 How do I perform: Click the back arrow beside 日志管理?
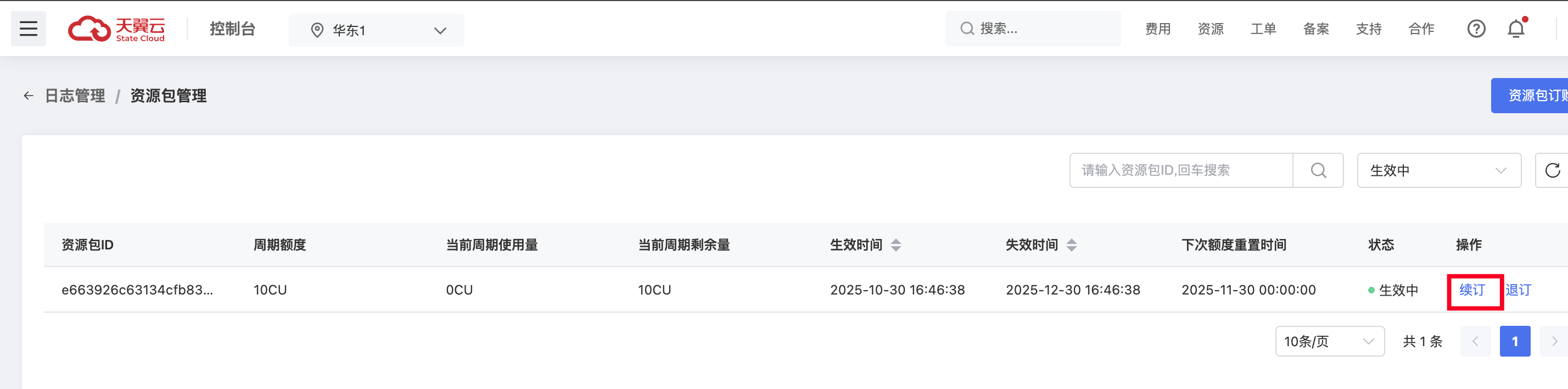click(x=28, y=96)
